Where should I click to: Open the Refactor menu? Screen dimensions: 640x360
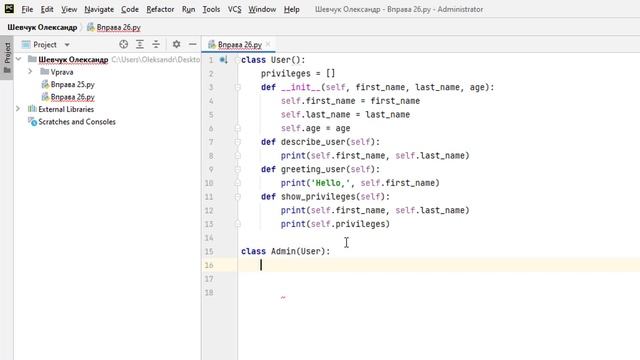(x=160, y=9)
